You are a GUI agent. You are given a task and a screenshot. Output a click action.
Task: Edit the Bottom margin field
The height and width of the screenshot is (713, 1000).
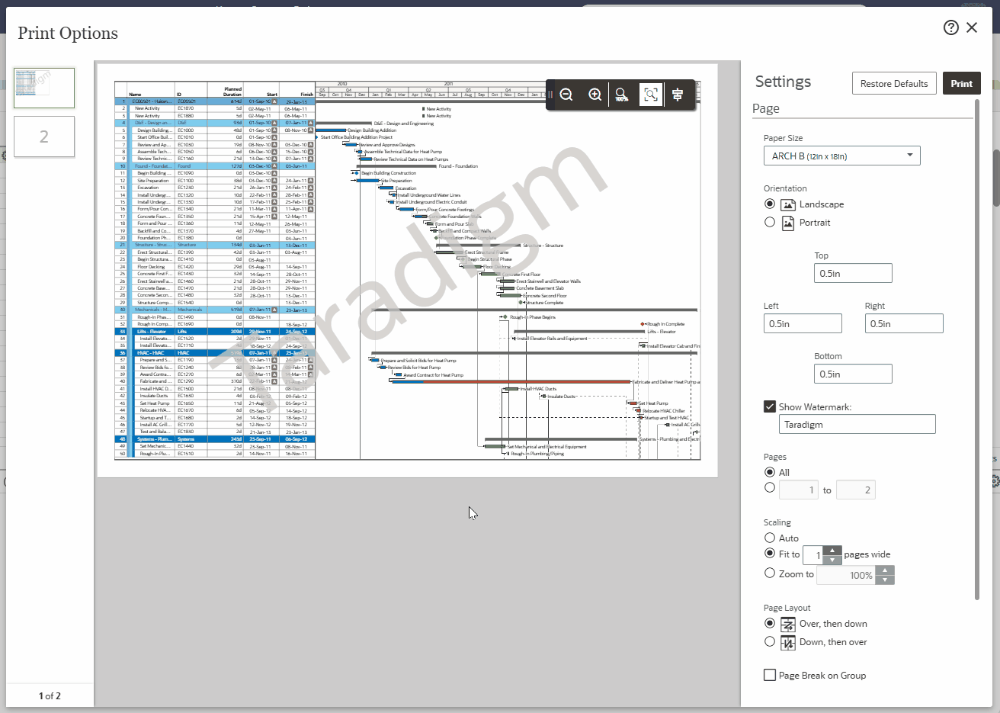click(x=853, y=374)
